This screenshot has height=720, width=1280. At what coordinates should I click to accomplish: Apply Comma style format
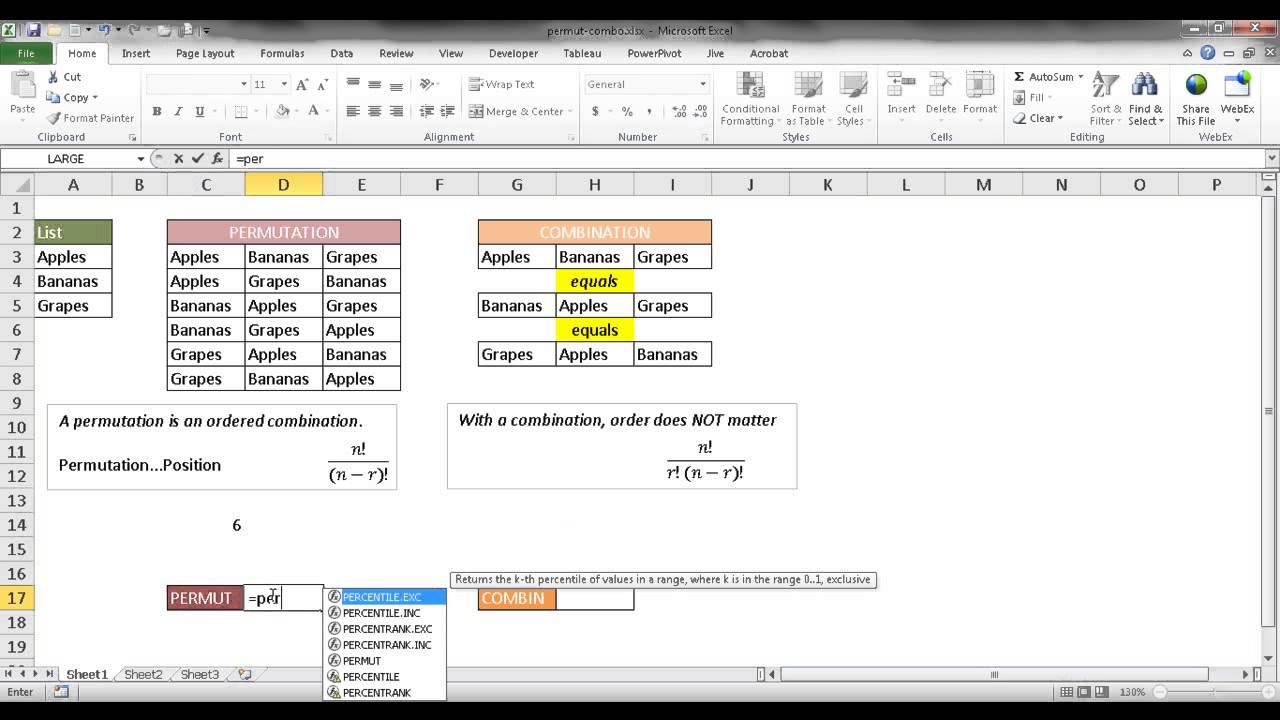pyautogui.click(x=647, y=112)
